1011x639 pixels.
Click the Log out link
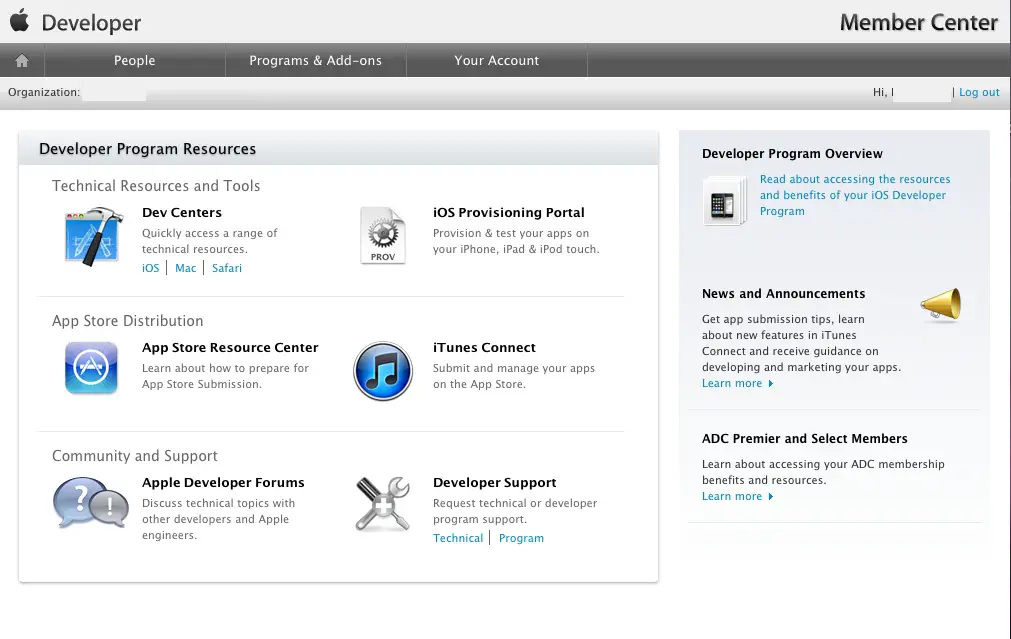(979, 92)
